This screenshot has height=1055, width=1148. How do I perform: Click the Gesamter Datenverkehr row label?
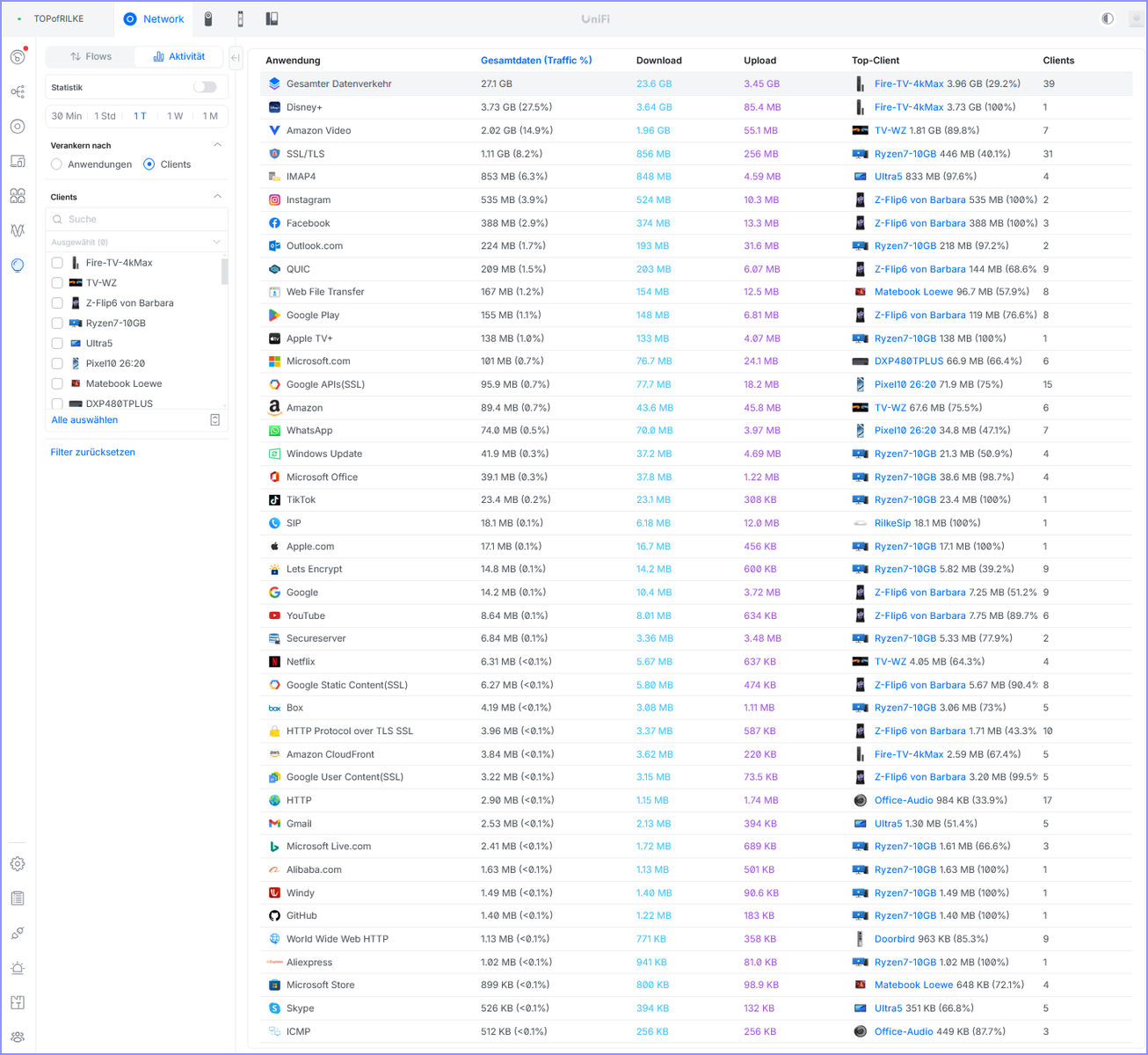339,84
